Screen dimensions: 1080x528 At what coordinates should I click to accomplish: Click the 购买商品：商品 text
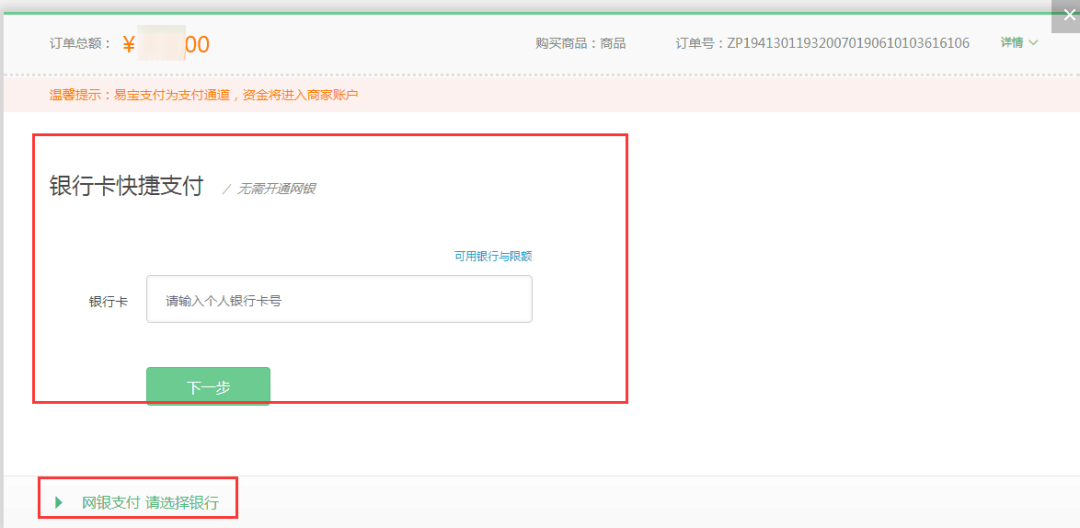click(581, 43)
